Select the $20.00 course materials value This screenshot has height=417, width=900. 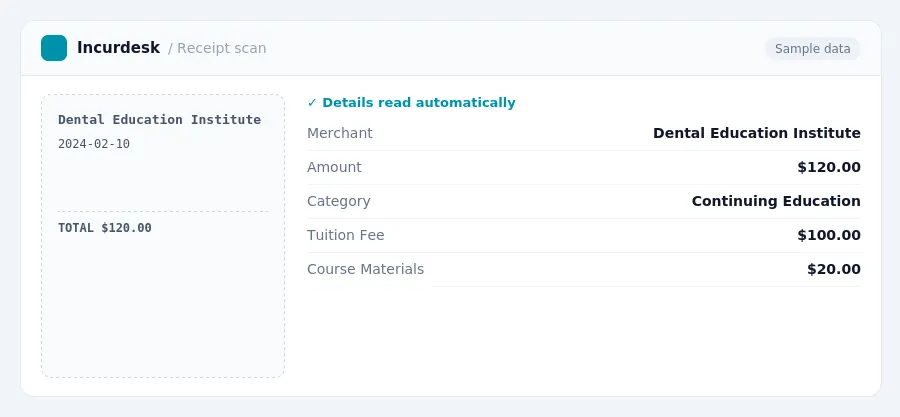point(834,269)
